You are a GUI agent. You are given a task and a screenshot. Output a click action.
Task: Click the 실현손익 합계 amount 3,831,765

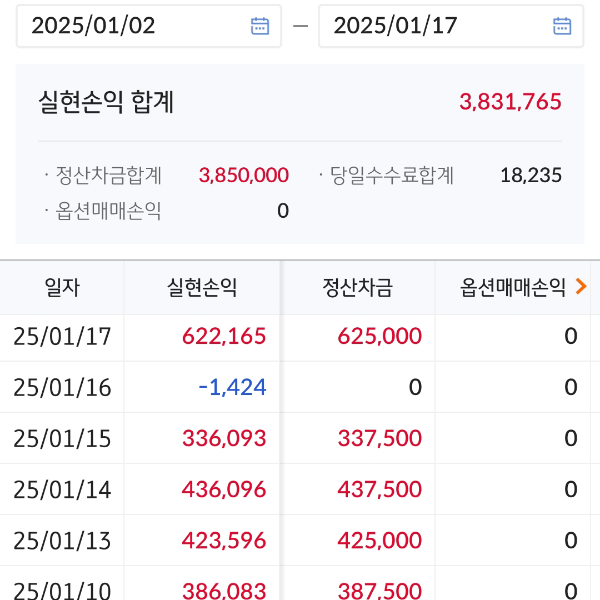(510, 101)
